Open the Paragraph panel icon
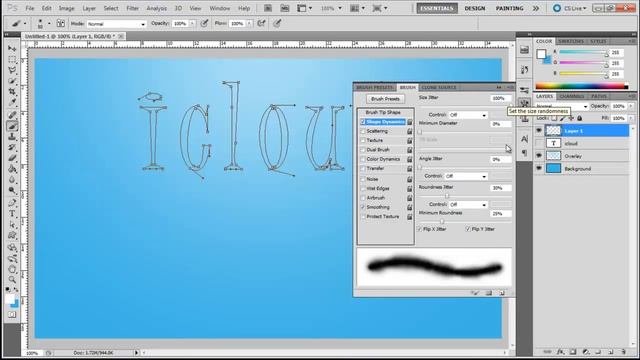Viewport: 640px width, 360px height. [x=524, y=153]
